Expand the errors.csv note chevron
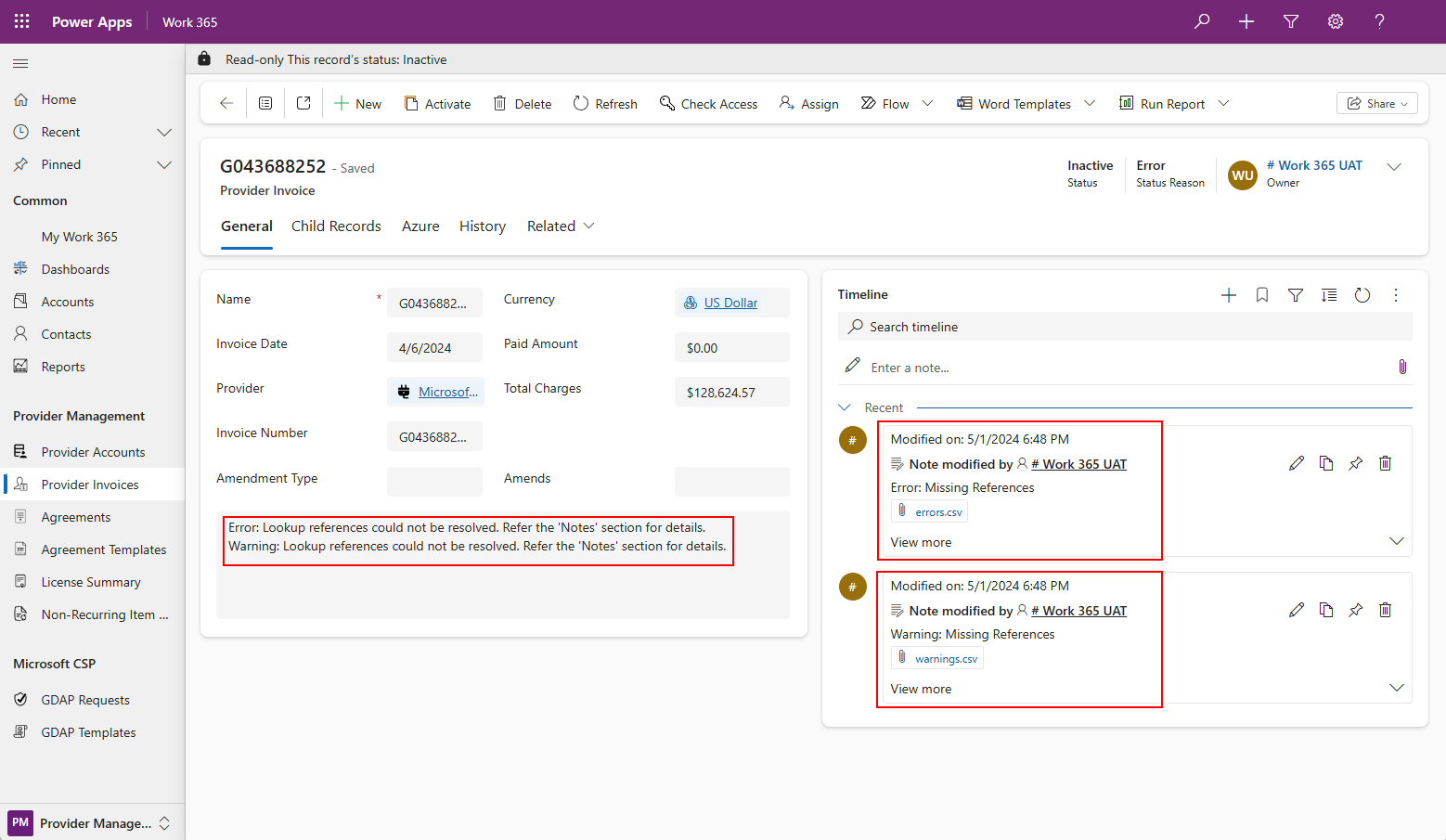The width and height of the screenshot is (1446, 840). (1397, 541)
